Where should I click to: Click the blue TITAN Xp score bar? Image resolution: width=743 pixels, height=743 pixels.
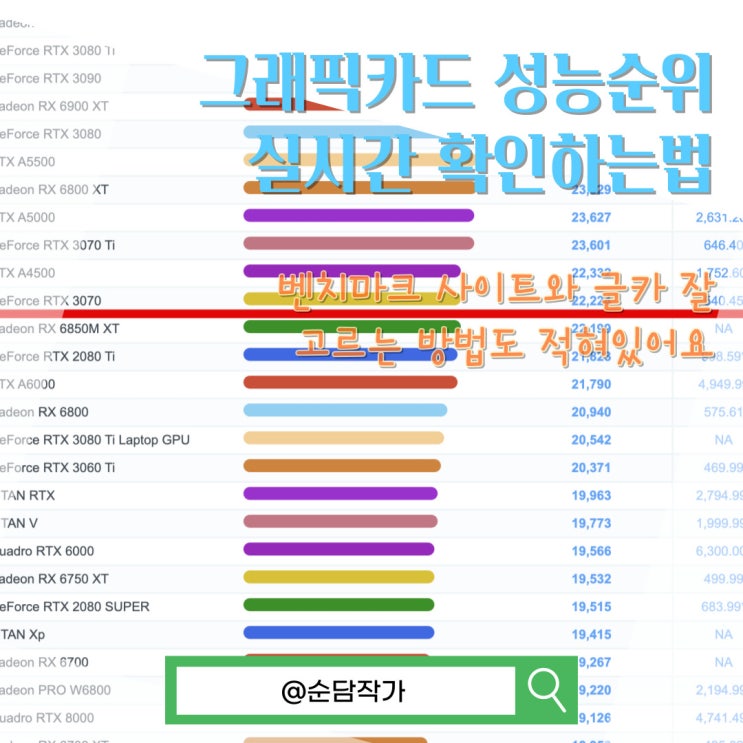pyautogui.click(x=339, y=633)
